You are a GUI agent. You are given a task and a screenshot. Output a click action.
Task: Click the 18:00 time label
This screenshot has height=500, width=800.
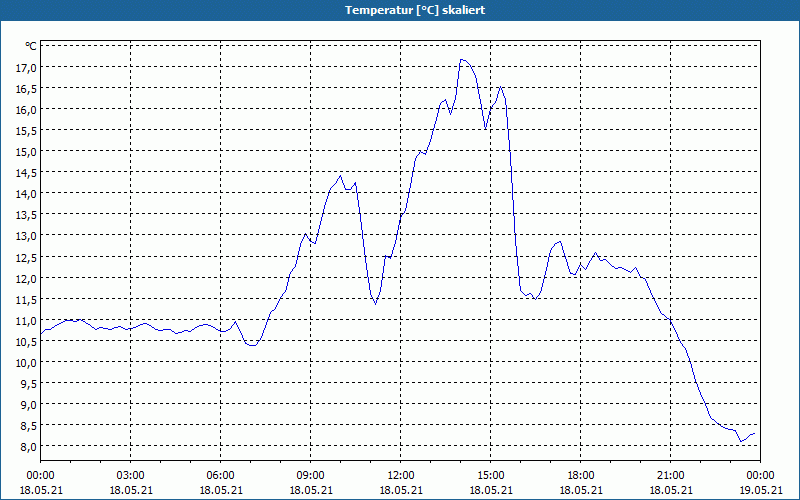[x=581, y=475]
